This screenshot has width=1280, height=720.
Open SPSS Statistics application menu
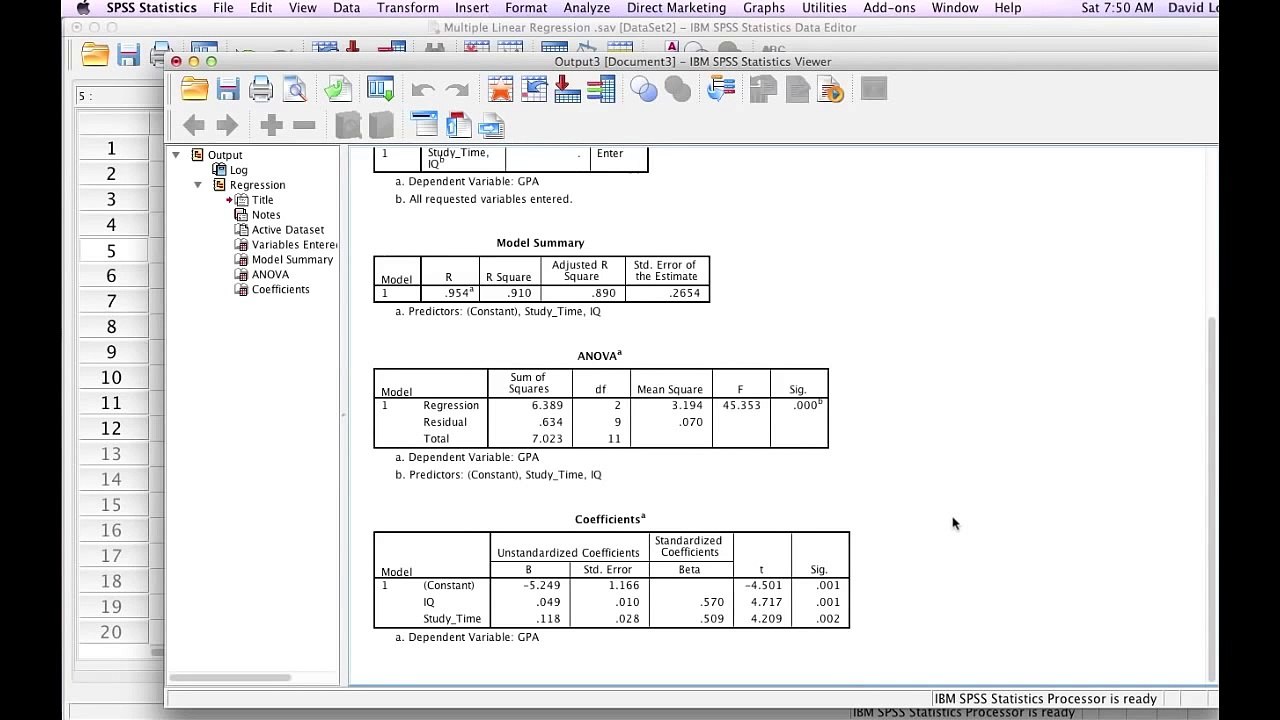click(152, 8)
